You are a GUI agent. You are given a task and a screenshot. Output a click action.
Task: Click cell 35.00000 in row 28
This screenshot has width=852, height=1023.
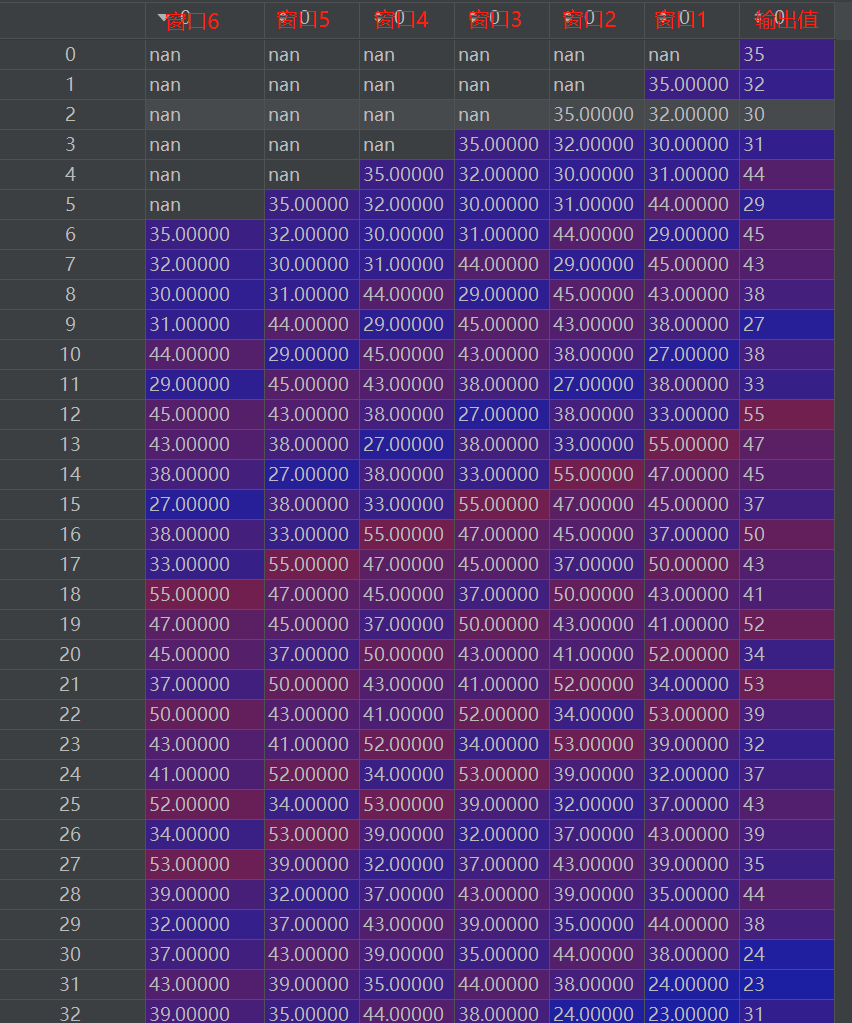692,894
